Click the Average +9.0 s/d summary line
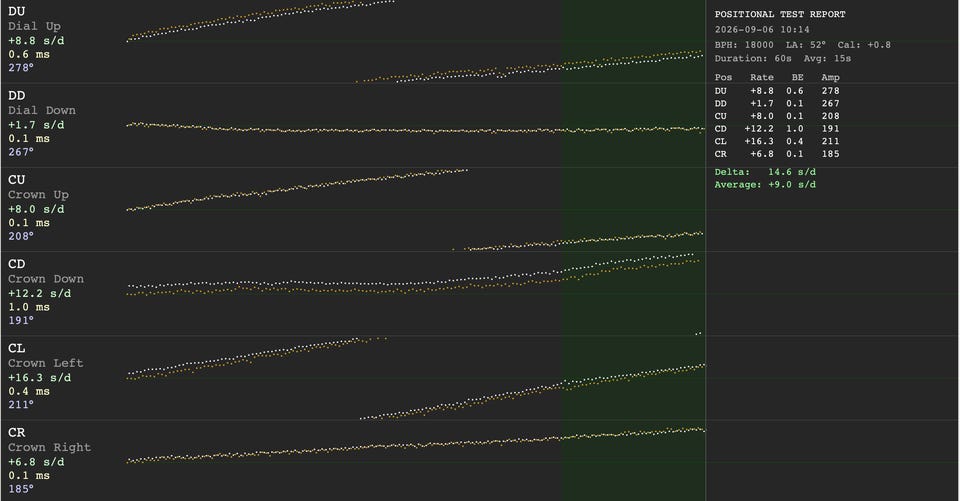Screen dimensions: 960x501 (x=765, y=184)
